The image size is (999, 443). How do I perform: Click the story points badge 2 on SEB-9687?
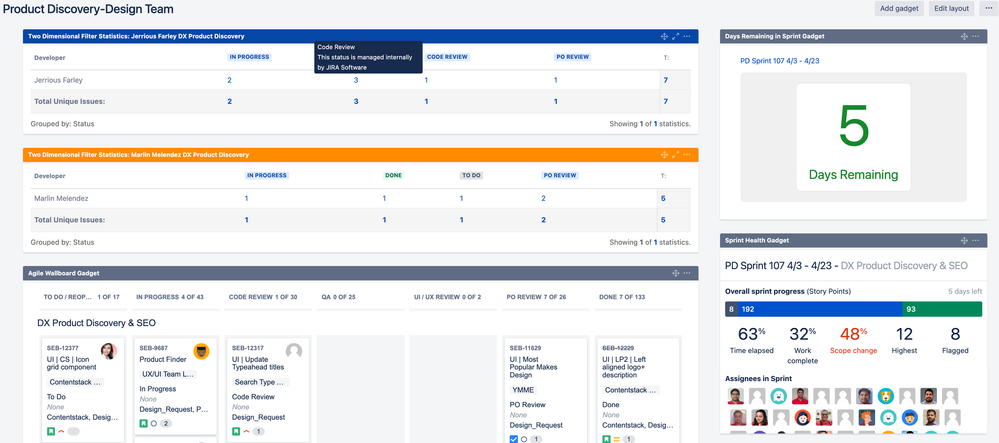(166, 423)
